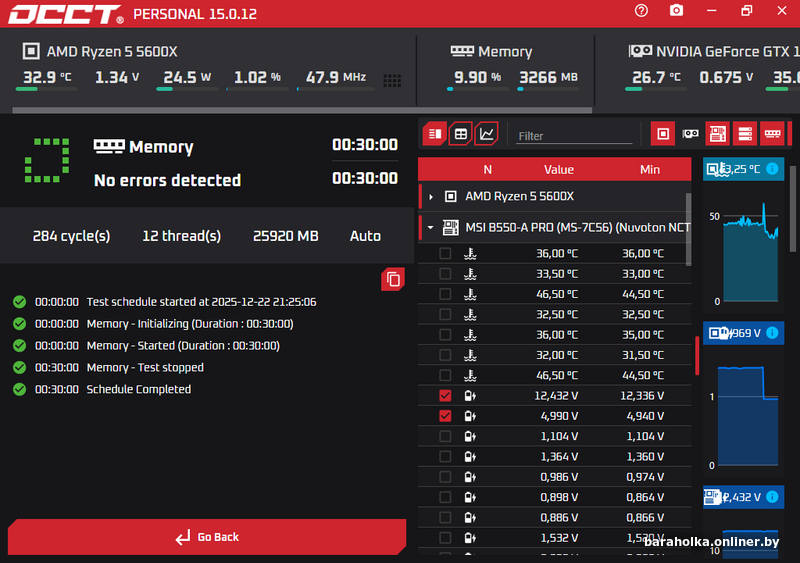This screenshot has width=800, height=563.
Task: Sort by the Min column header
Action: [x=650, y=169]
